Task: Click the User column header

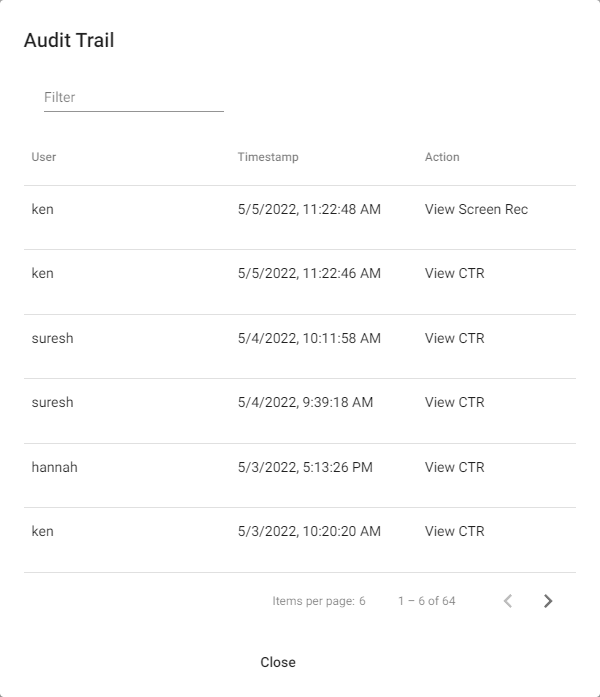Action: point(44,157)
